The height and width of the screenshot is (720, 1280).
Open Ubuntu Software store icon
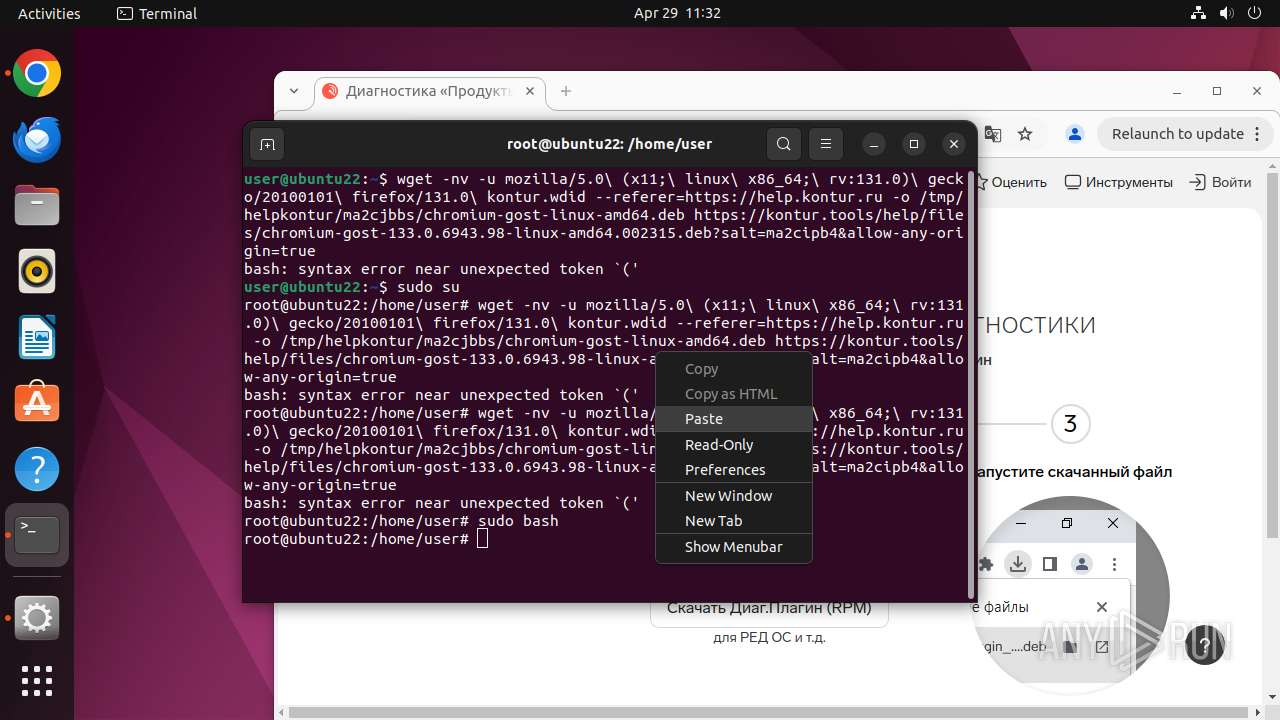click(37, 402)
